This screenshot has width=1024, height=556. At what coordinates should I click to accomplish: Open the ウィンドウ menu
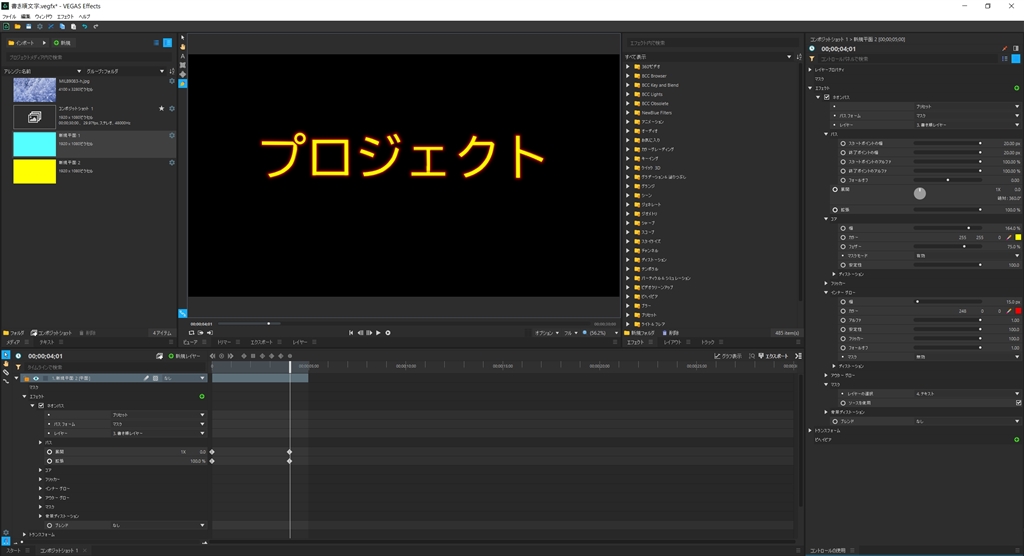pos(44,16)
